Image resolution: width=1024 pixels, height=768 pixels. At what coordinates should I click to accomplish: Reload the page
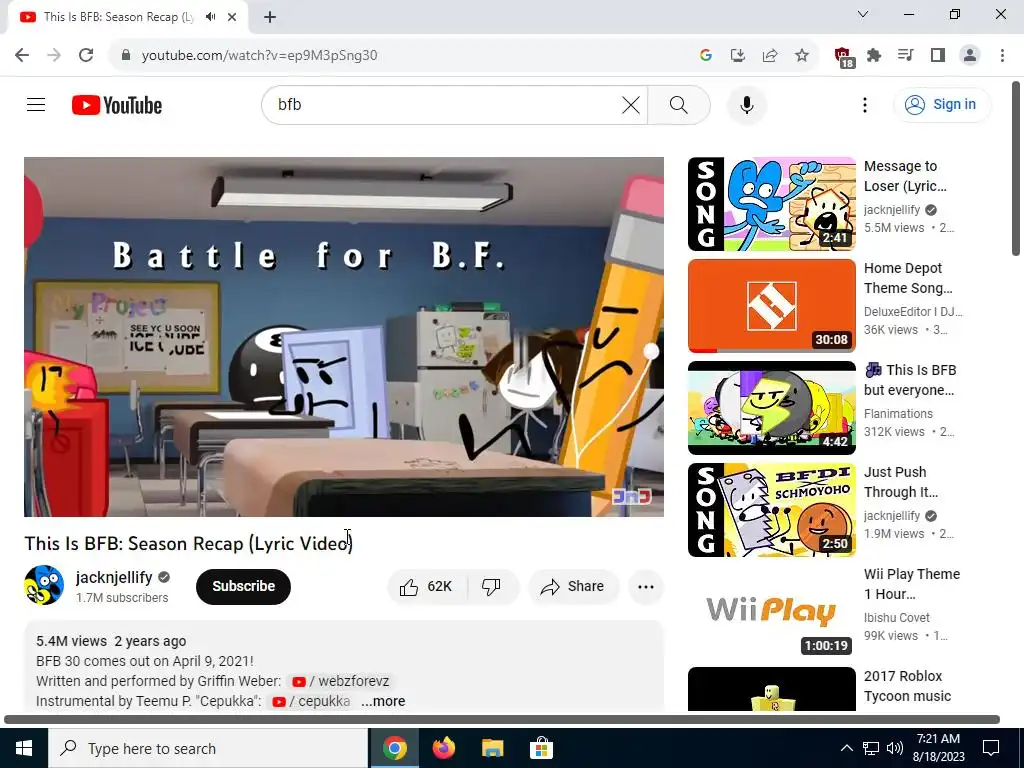click(86, 55)
